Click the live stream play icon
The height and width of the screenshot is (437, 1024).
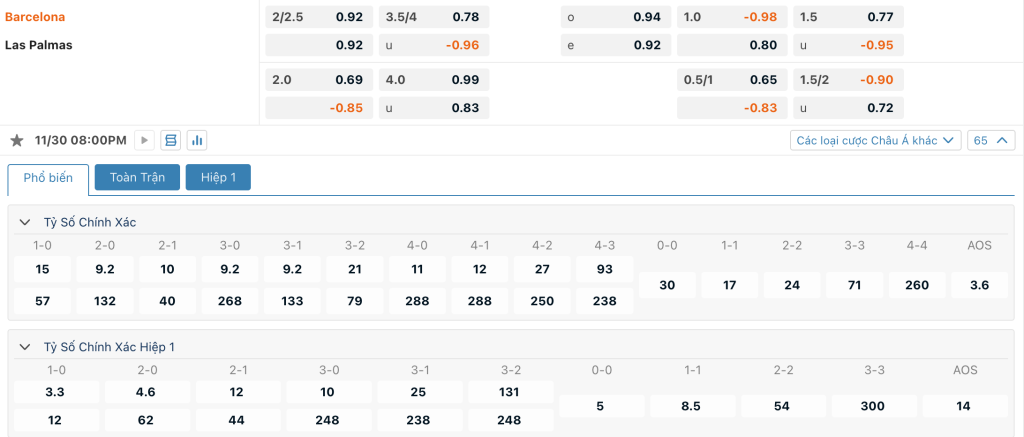click(x=144, y=140)
